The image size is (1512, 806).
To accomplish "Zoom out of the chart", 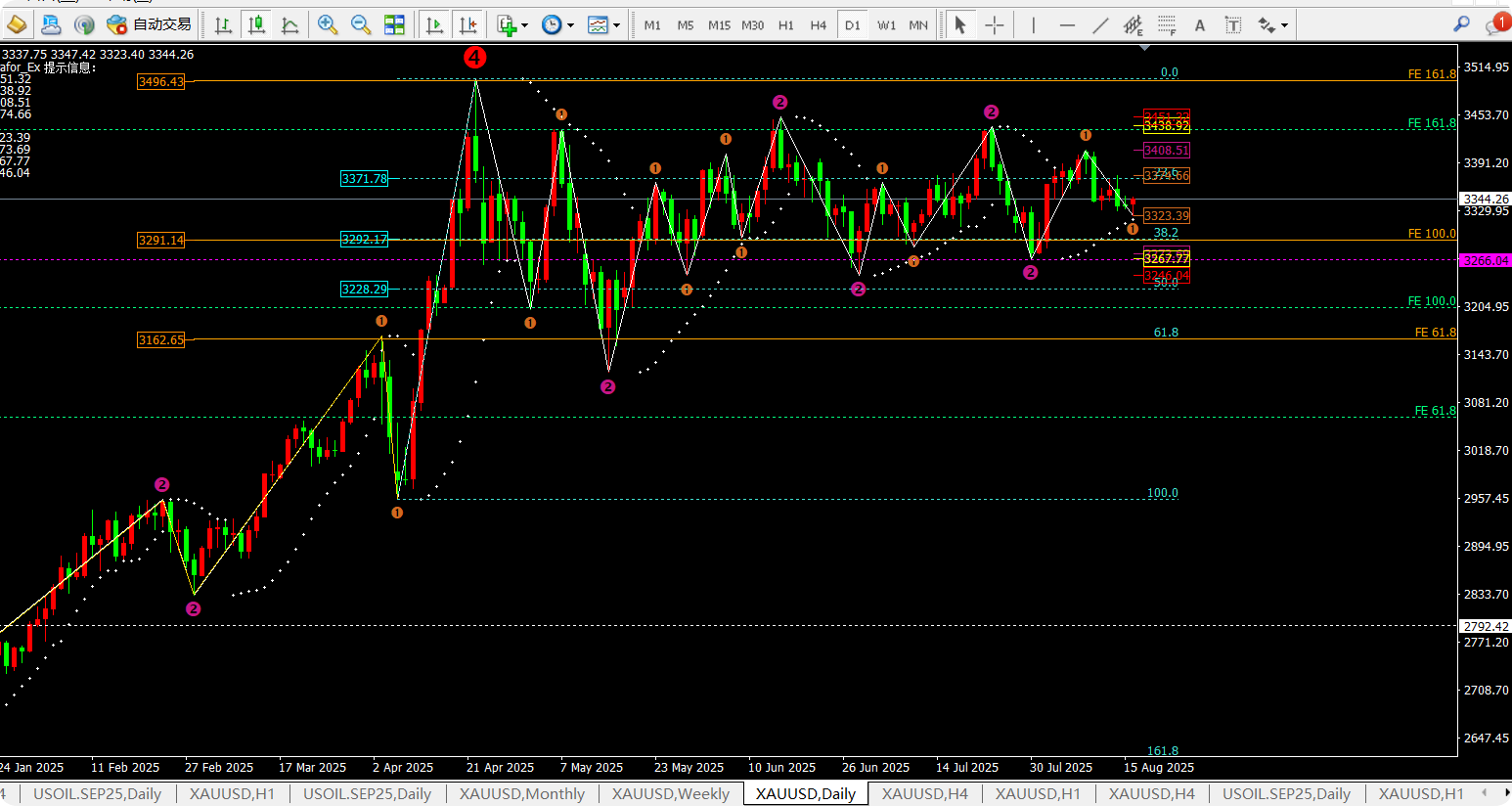I will point(360,24).
